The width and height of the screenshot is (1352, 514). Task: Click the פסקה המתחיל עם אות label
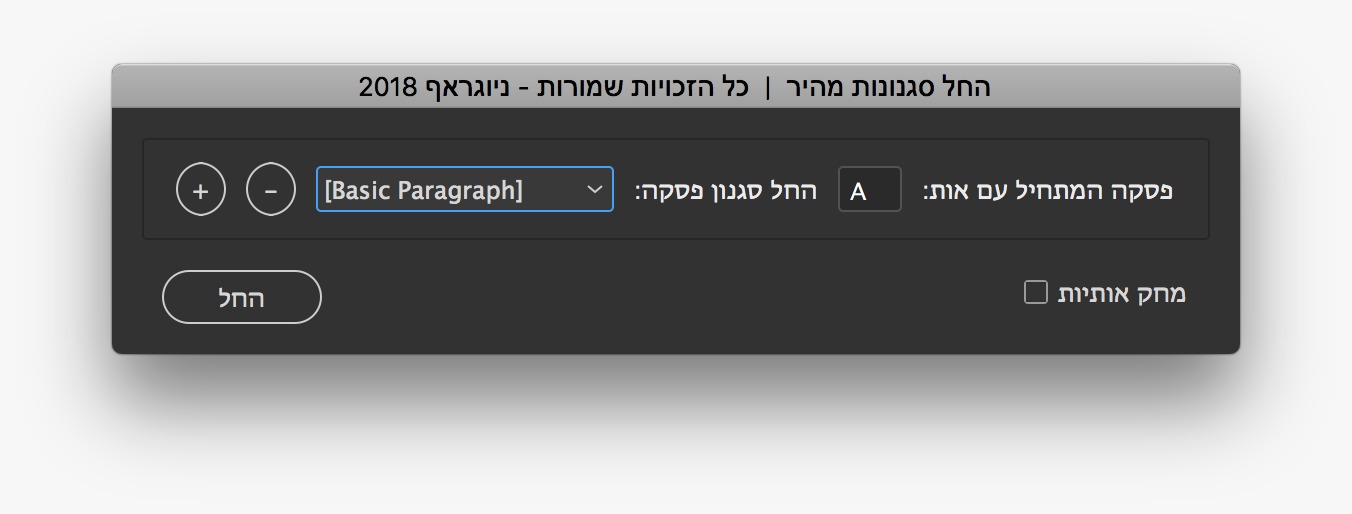[x=1047, y=190]
